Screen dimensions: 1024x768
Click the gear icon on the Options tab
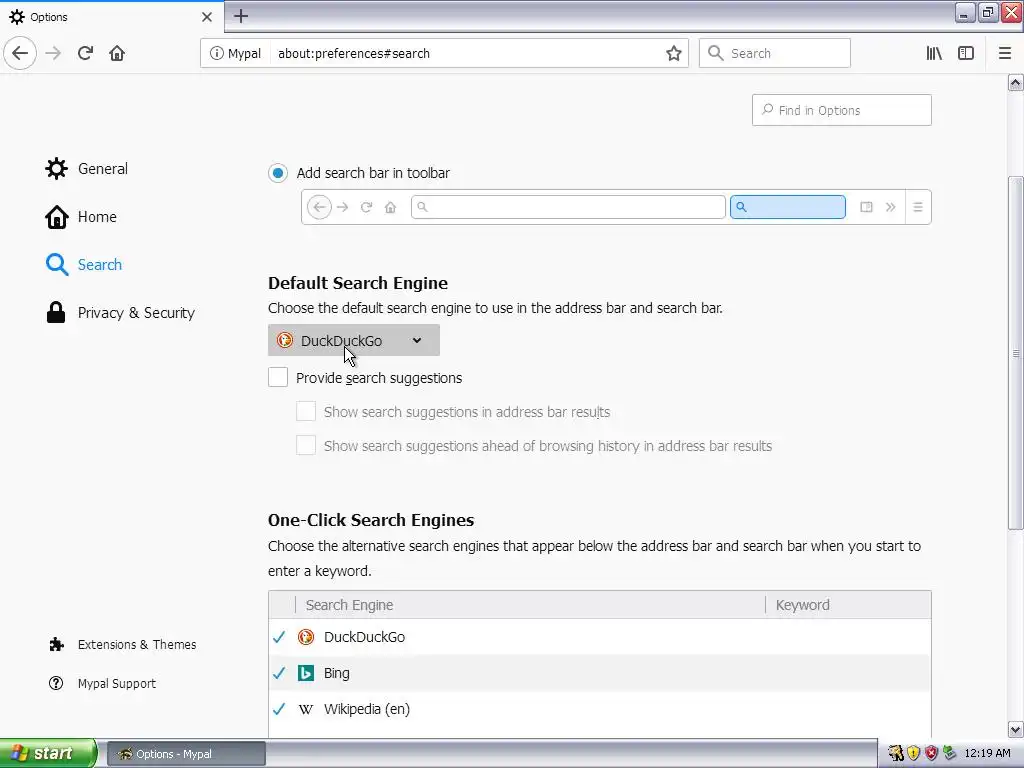[17, 17]
